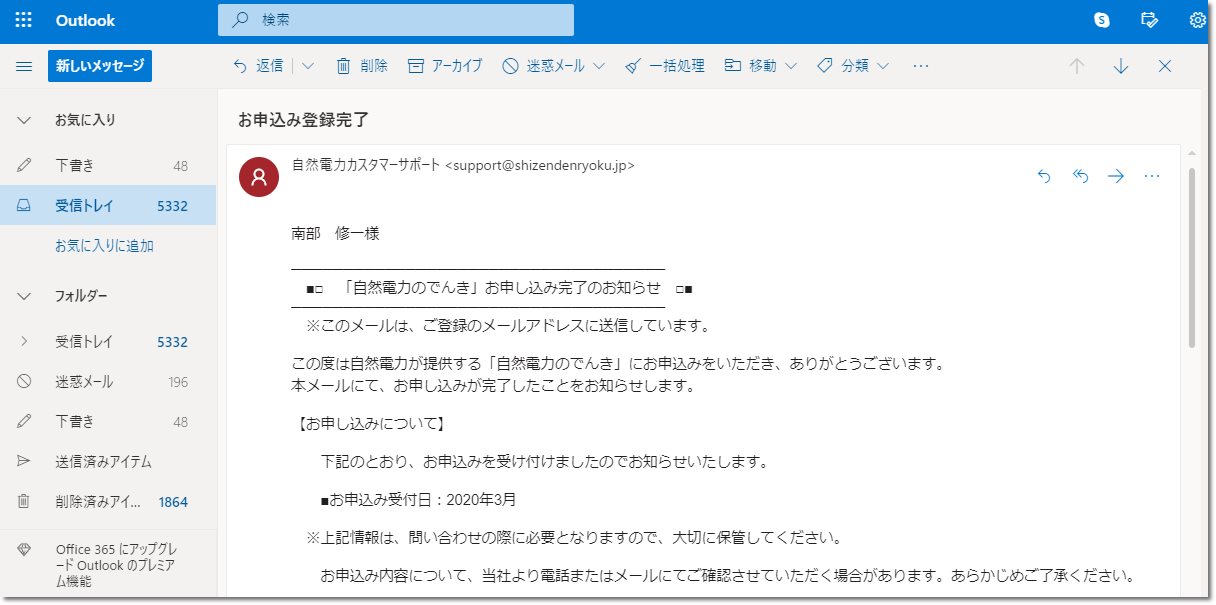
Task: Click 返信 in the toolbar
Action: pos(258,66)
